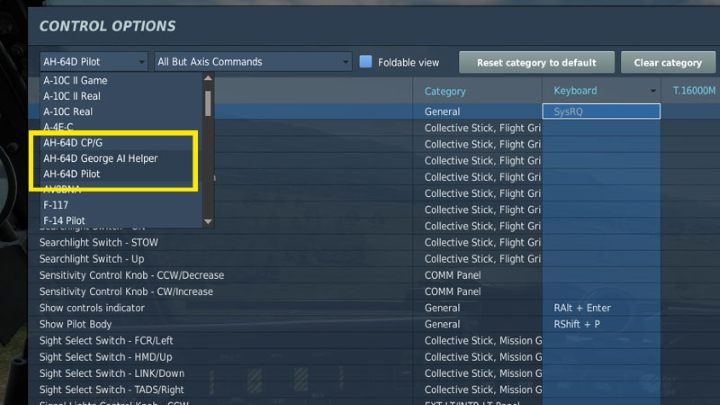Open the All But Axis Commands dropdown
The image size is (720, 405).
point(253,62)
